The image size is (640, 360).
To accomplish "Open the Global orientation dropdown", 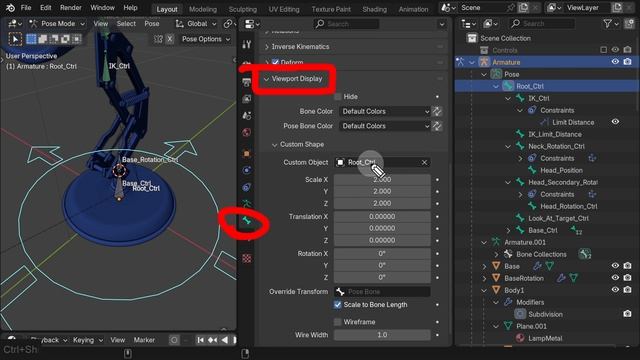I will coord(196,24).
